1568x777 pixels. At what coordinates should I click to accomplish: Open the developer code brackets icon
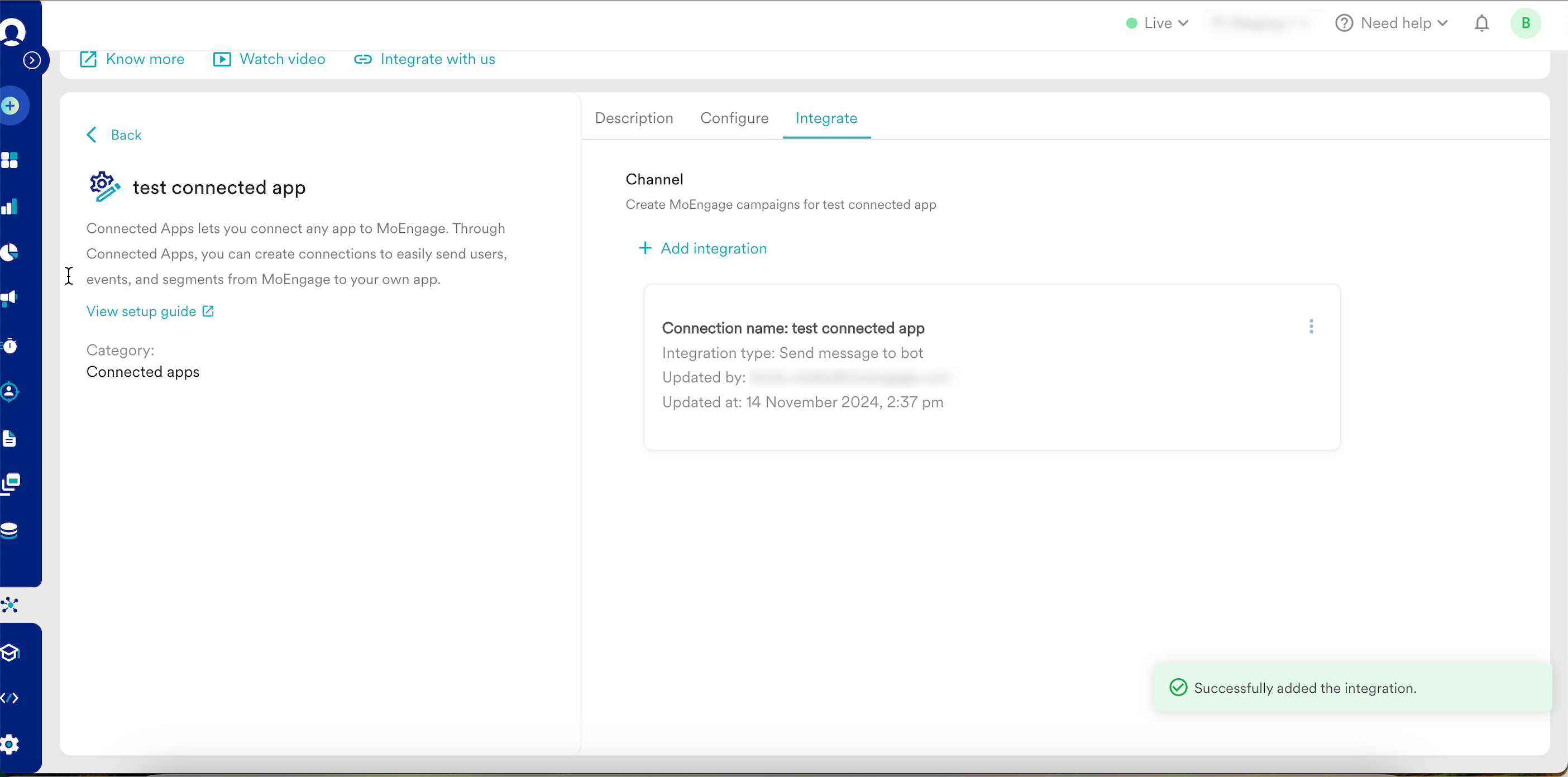click(9, 697)
